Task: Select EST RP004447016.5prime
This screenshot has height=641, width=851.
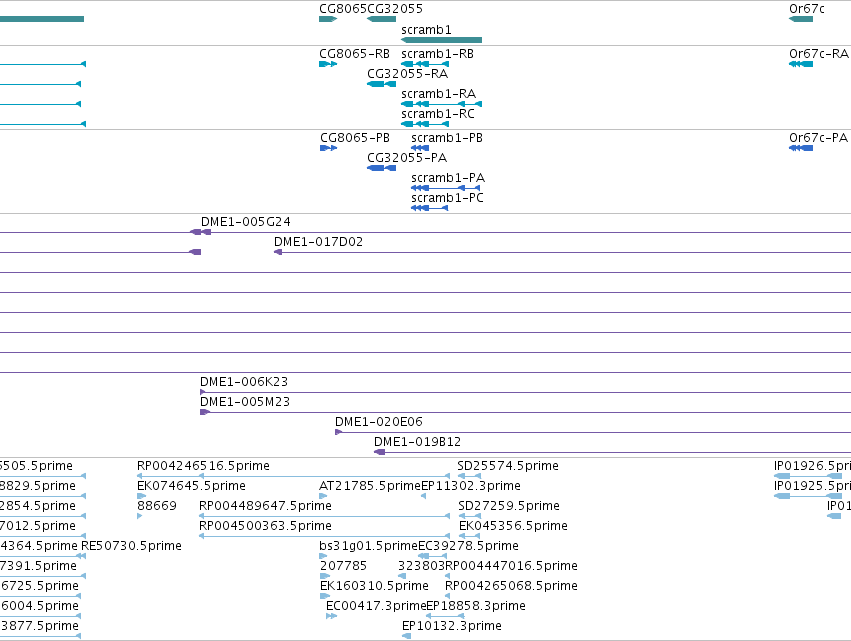Action: click(x=511, y=566)
